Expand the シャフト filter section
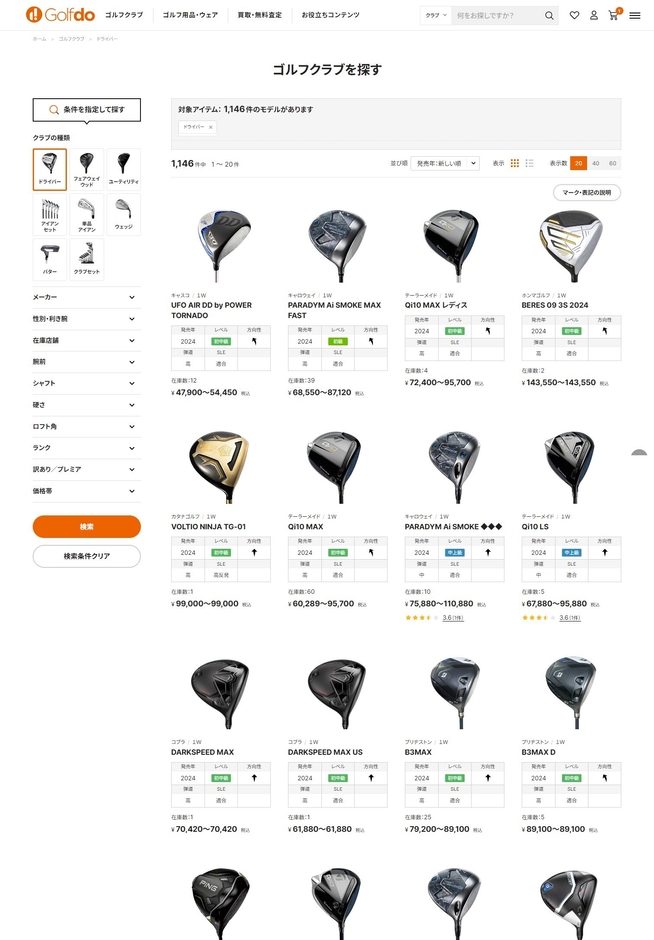The width and height of the screenshot is (654, 940). [86, 383]
